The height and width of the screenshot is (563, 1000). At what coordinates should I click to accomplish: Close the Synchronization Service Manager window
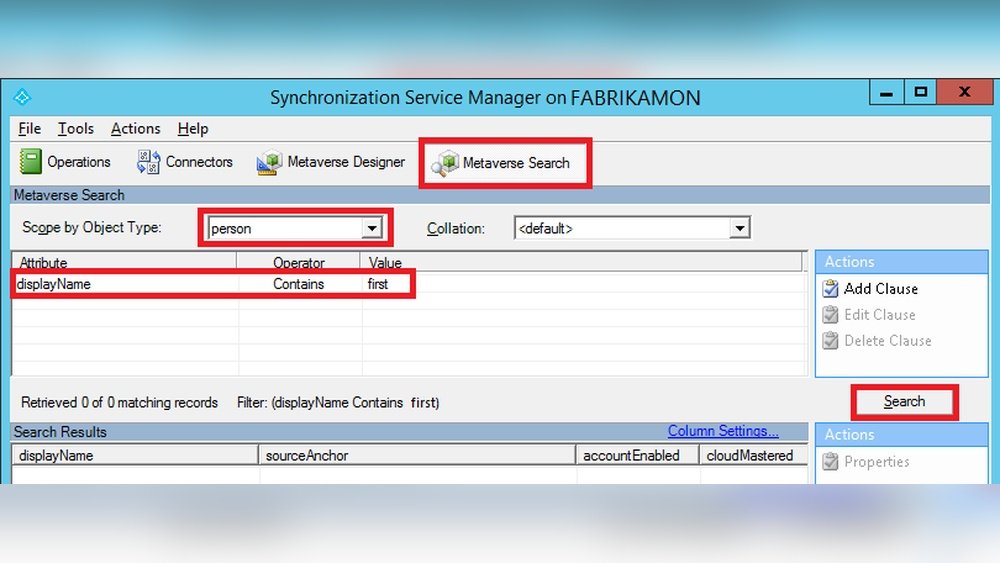click(x=964, y=92)
